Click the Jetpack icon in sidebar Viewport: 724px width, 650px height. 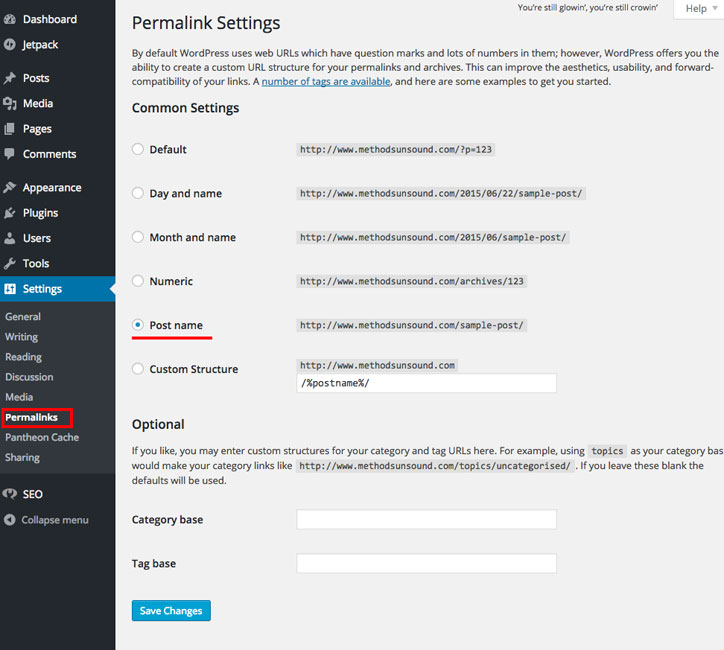click(x=10, y=44)
